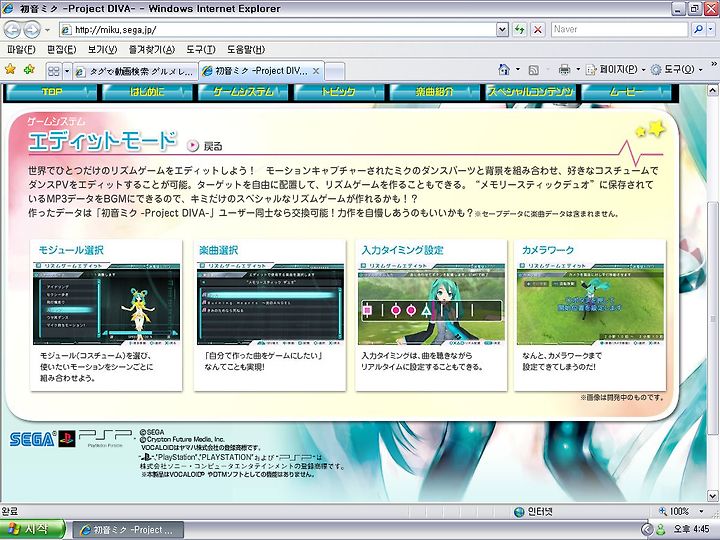Click the Add to Favorites star-plus icon
Image resolution: width=720 pixels, height=540 pixels.
29,69
